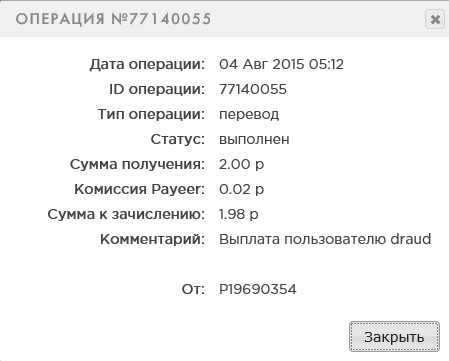This screenshot has width=449, height=361.
Task: Click the Сумма получения label
Action: coord(137,165)
